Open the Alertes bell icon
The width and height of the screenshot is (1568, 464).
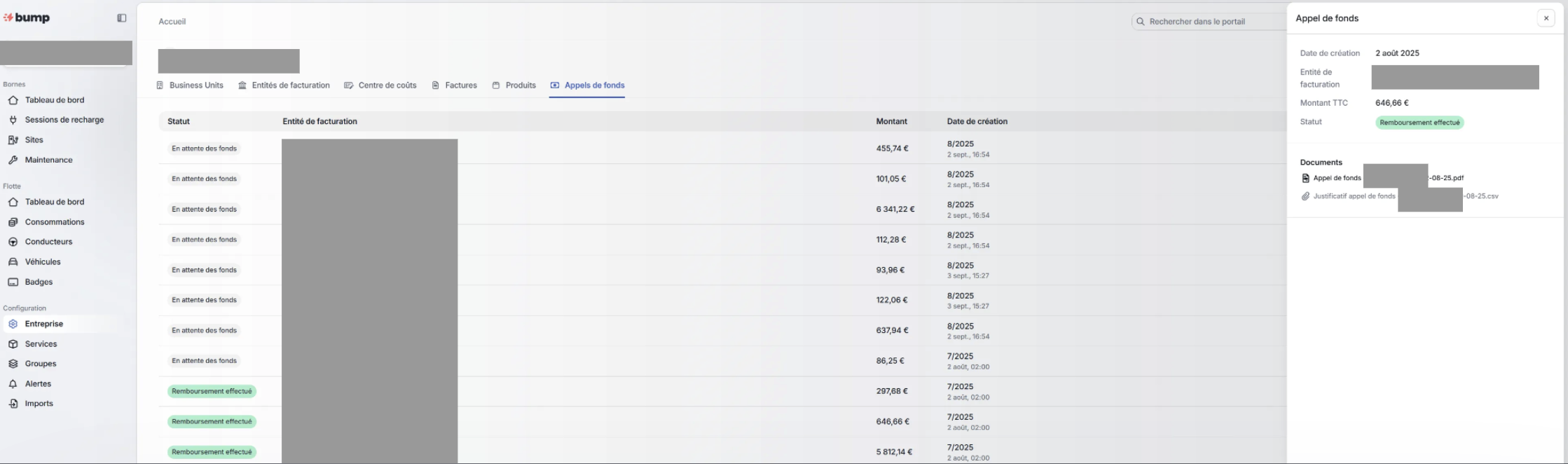pos(13,384)
